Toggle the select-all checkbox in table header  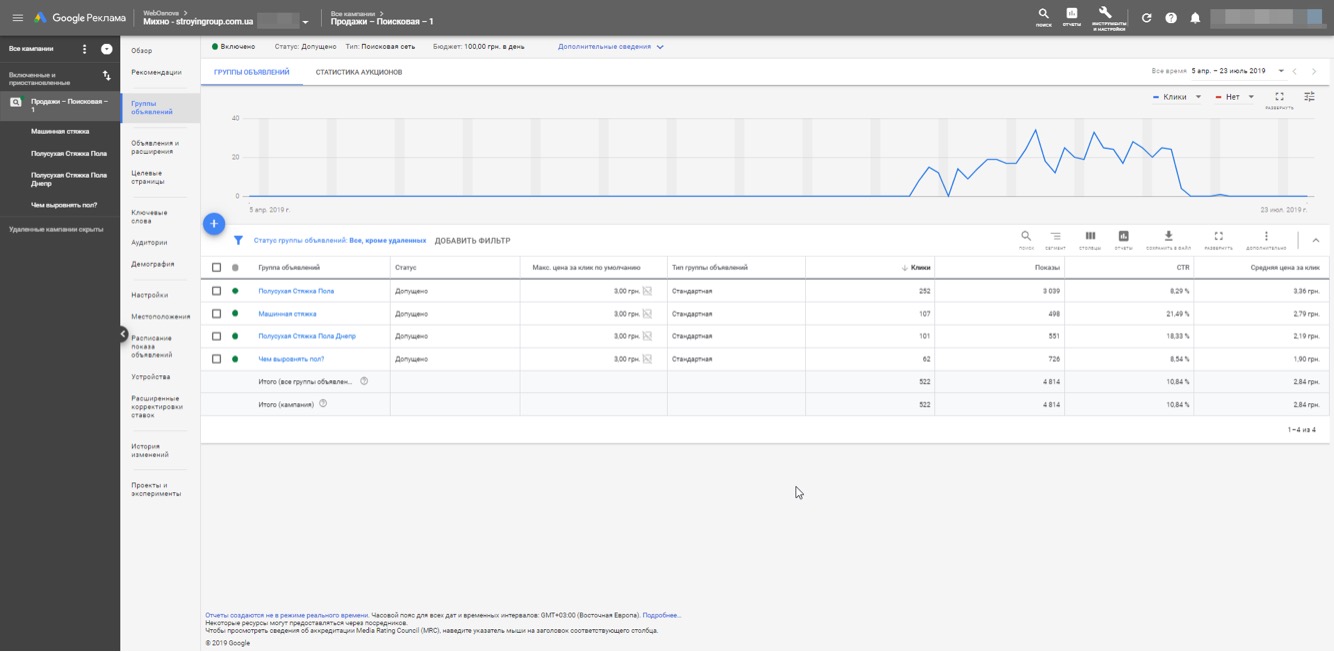point(216,268)
